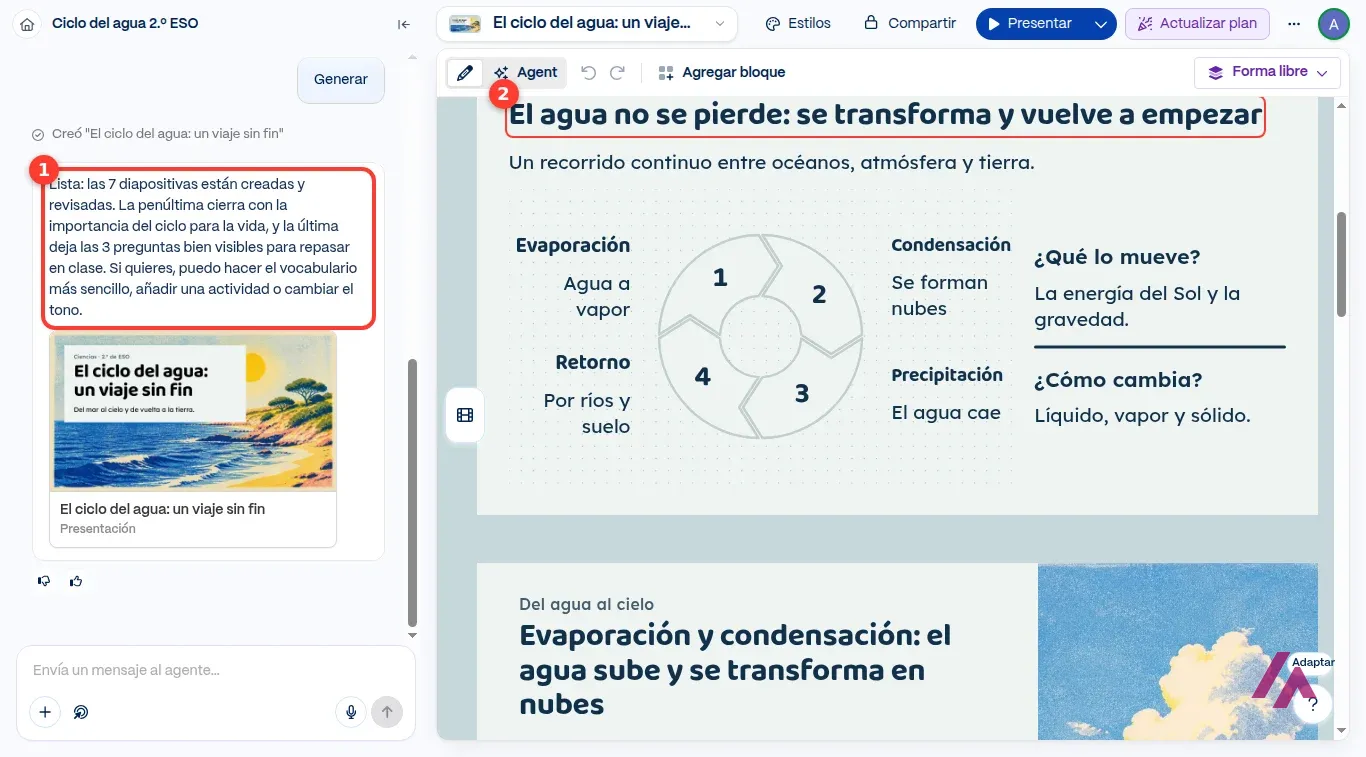Open Estilos panel
The image size is (1366, 757).
pyautogui.click(x=798, y=24)
